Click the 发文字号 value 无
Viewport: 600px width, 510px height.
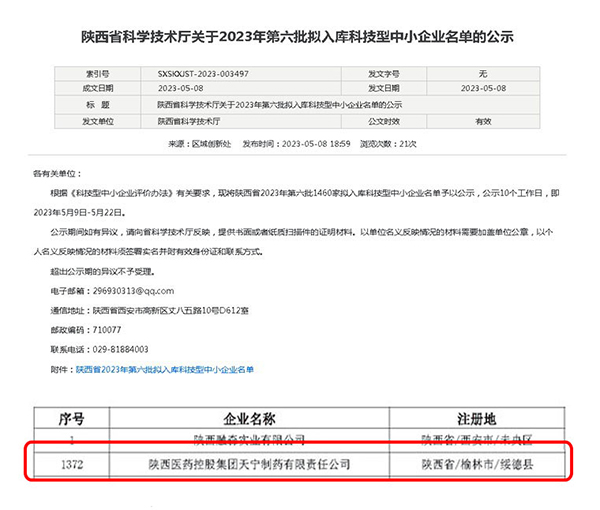pos(483,74)
